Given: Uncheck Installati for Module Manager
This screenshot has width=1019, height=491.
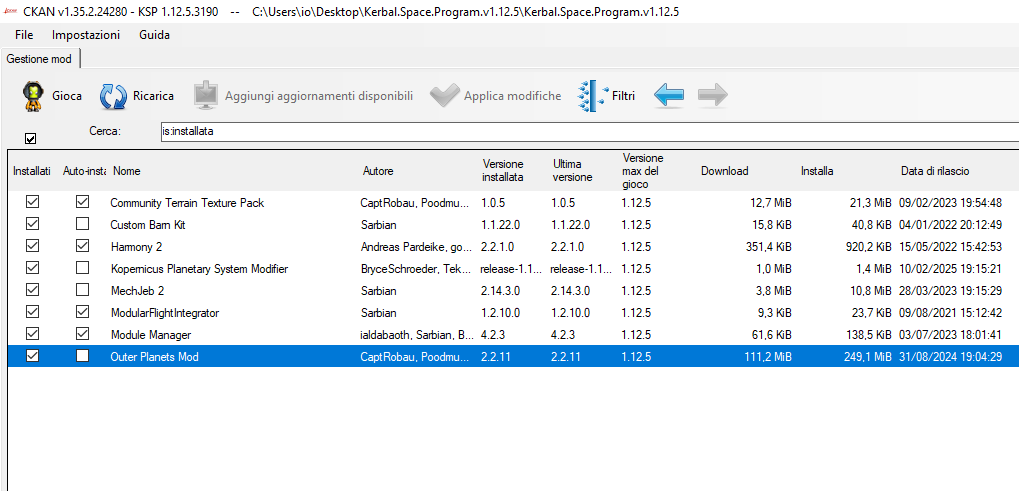Looking at the screenshot, I should click(32, 334).
